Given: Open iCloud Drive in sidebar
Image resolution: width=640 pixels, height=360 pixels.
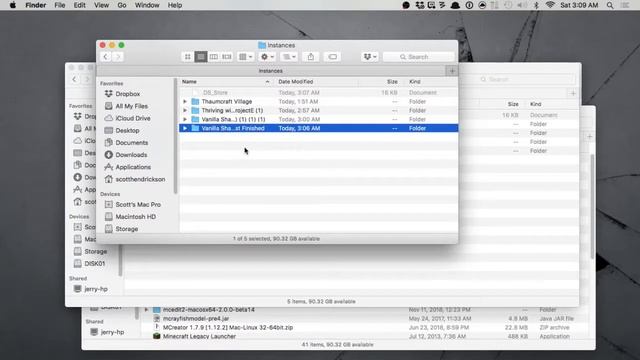Looking at the screenshot, I should (133, 118).
